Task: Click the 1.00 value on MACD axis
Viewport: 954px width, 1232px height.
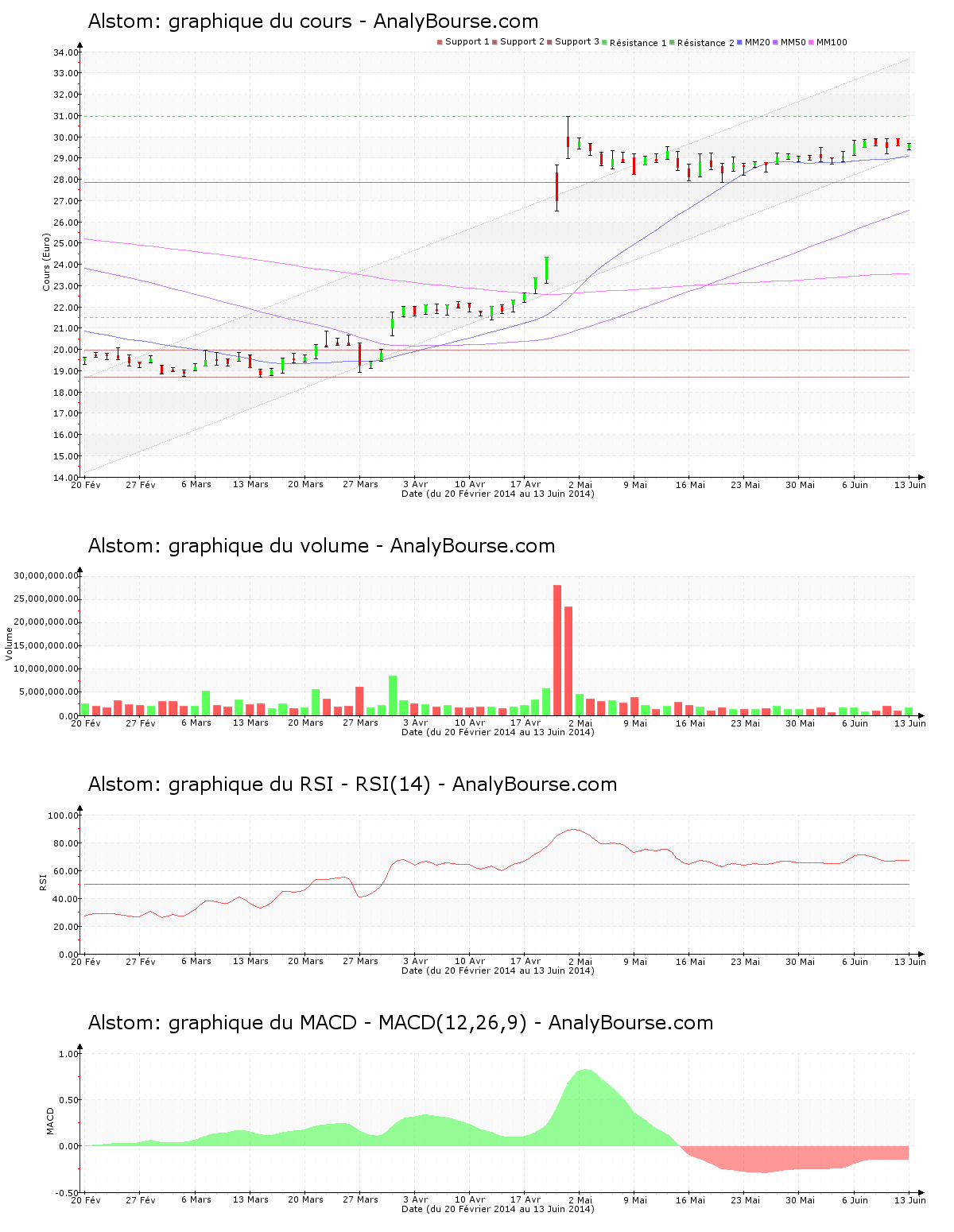Action: (70, 1054)
